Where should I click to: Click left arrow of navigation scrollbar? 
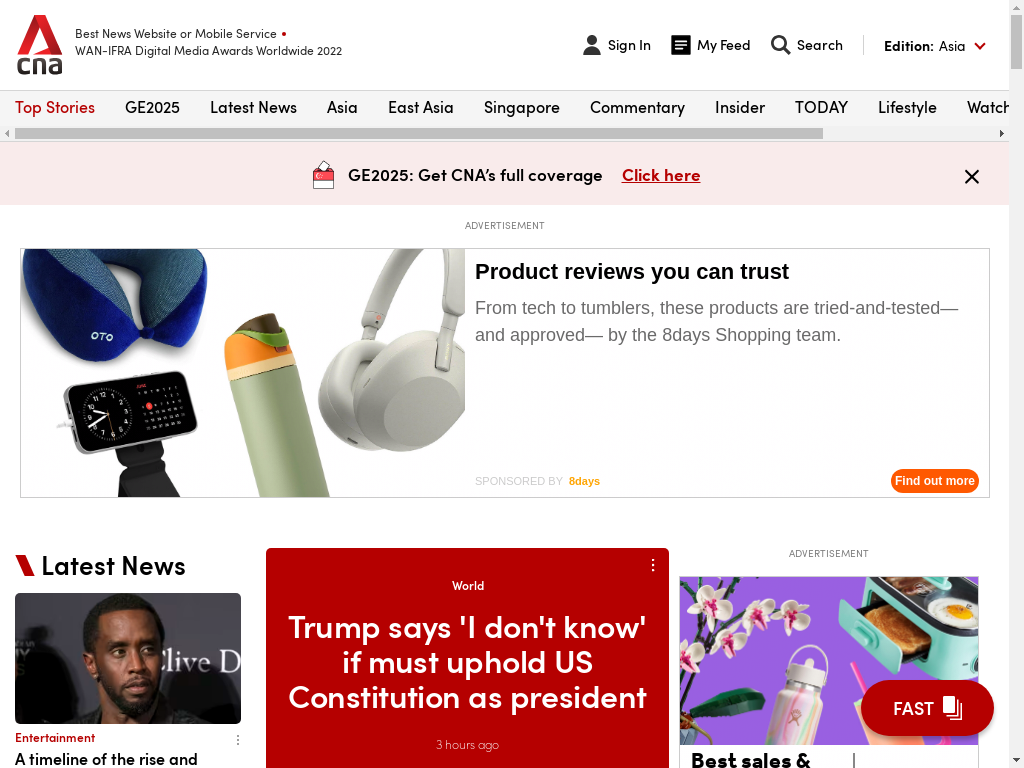click(x=7, y=133)
